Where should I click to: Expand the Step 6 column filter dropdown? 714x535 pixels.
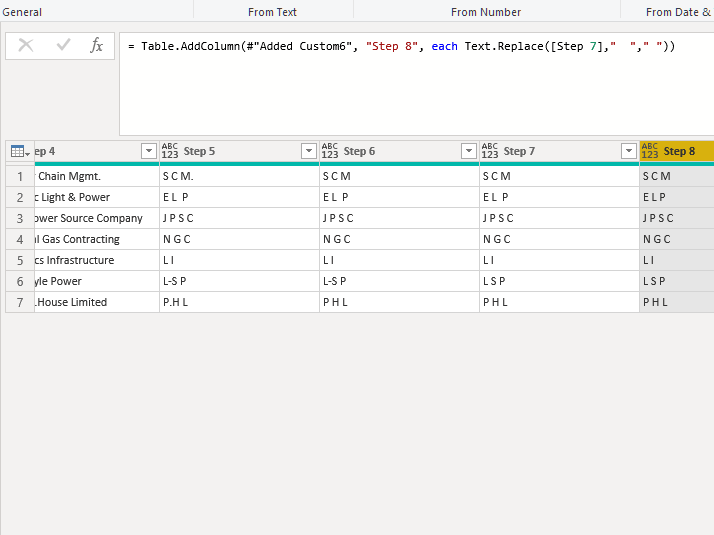click(x=469, y=151)
